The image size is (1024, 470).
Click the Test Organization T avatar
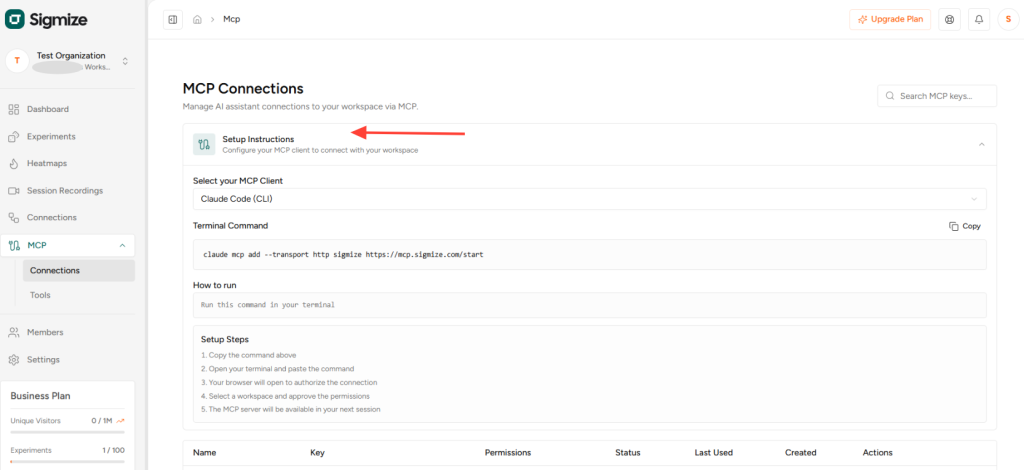17,61
